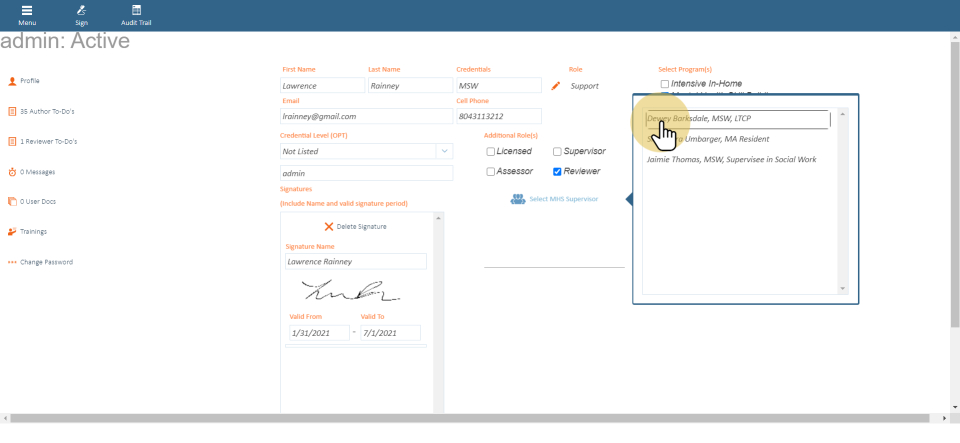Select Jaimie Thomas, MSW from supervisor list
Screen dimensions: 960x443
731,159
